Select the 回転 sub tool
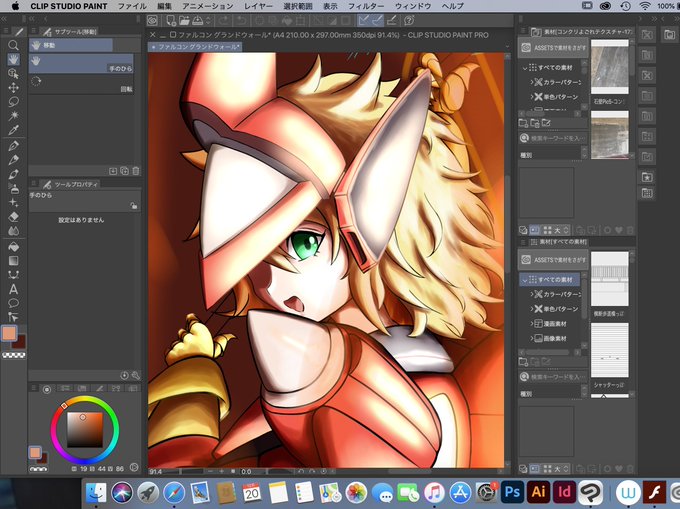This screenshot has height=509, width=680. [x=81, y=84]
